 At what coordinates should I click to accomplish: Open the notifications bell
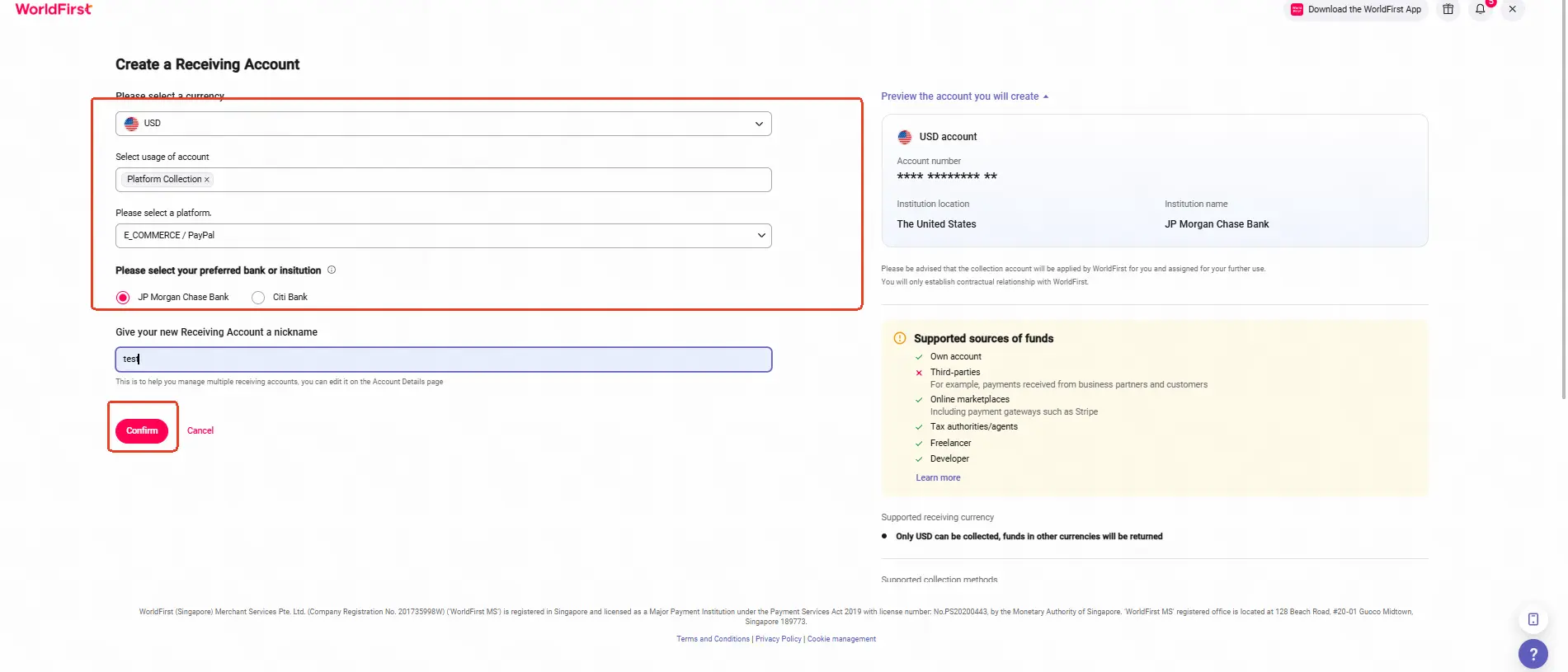[1481, 9]
